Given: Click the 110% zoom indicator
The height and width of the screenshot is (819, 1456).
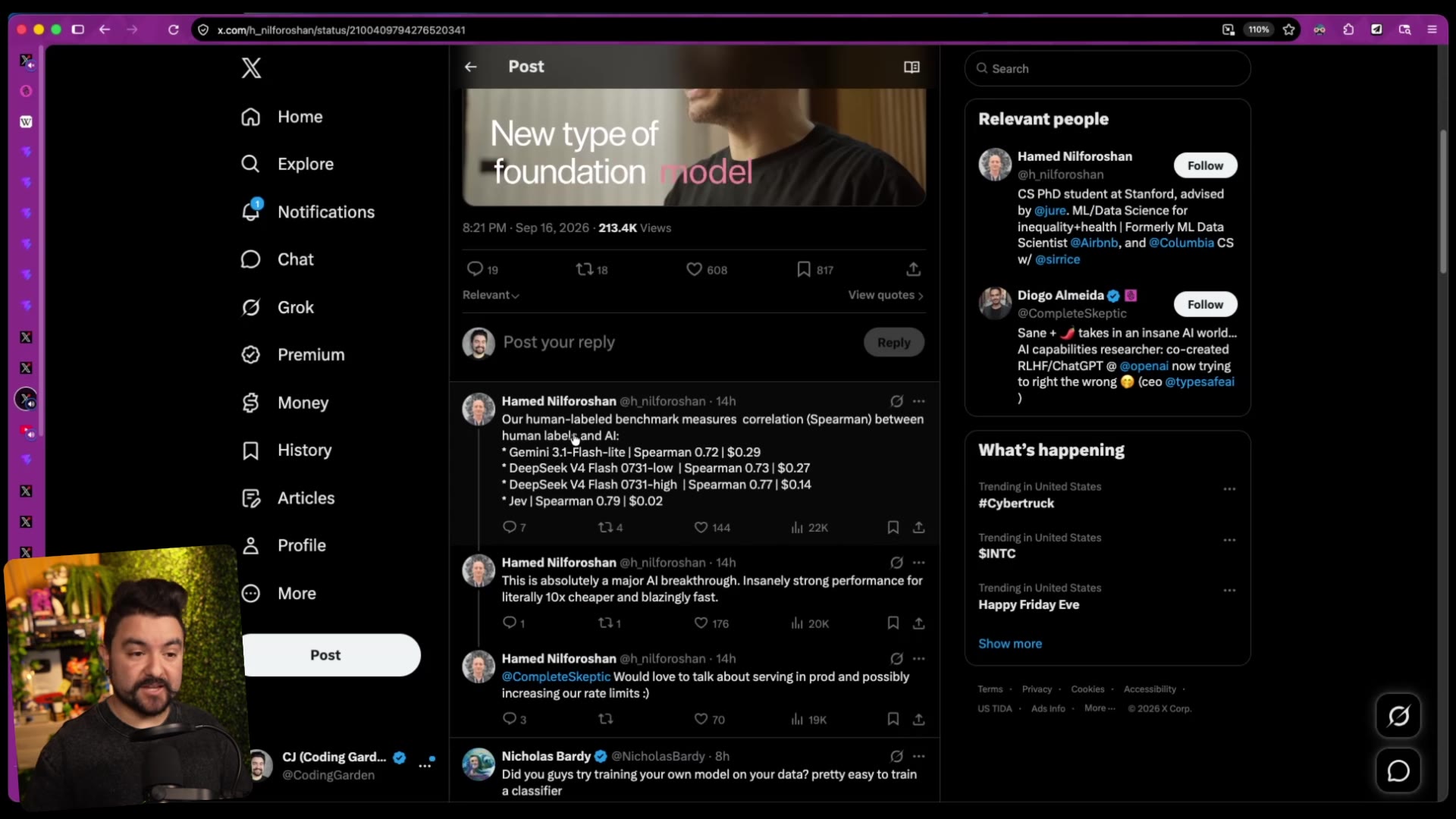Looking at the screenshot, I should (x=1258, y=30).
